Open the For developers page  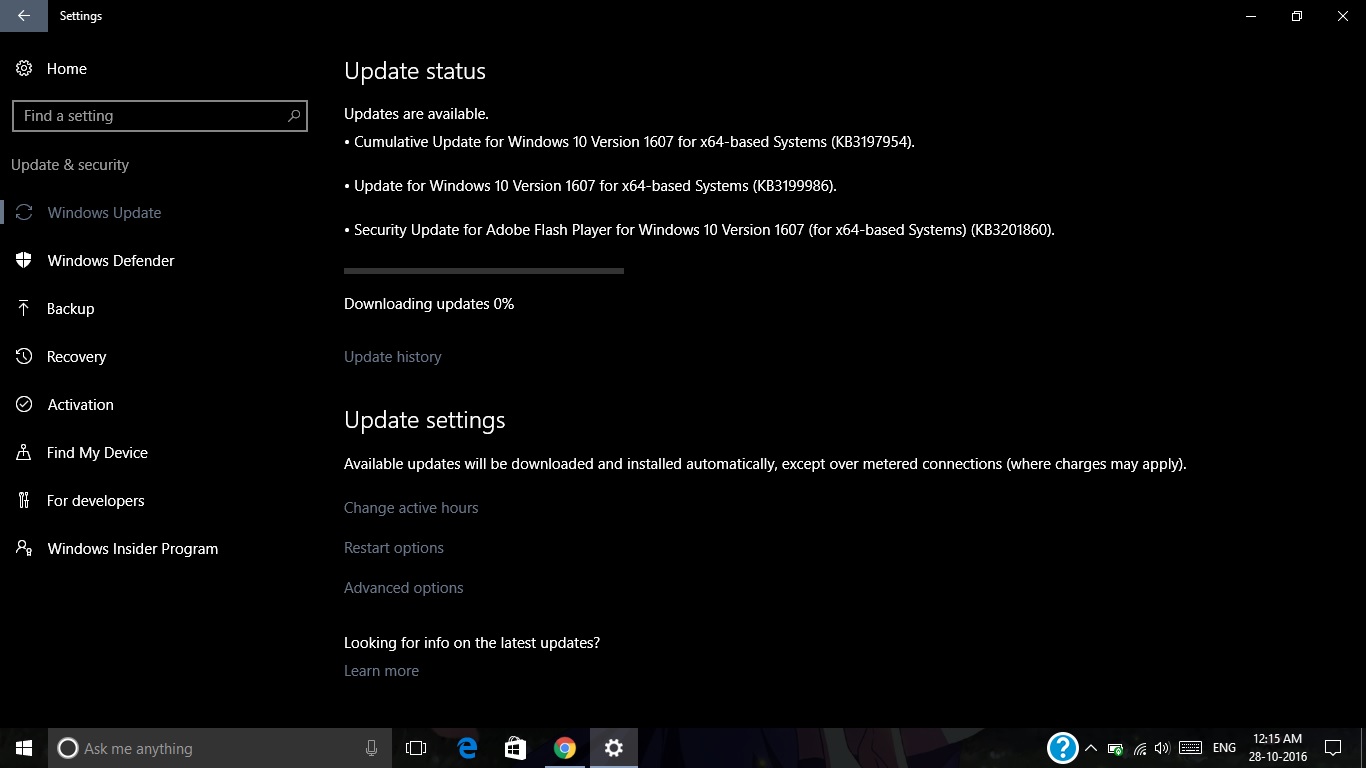pyautogui.click(x=95, y=501)
